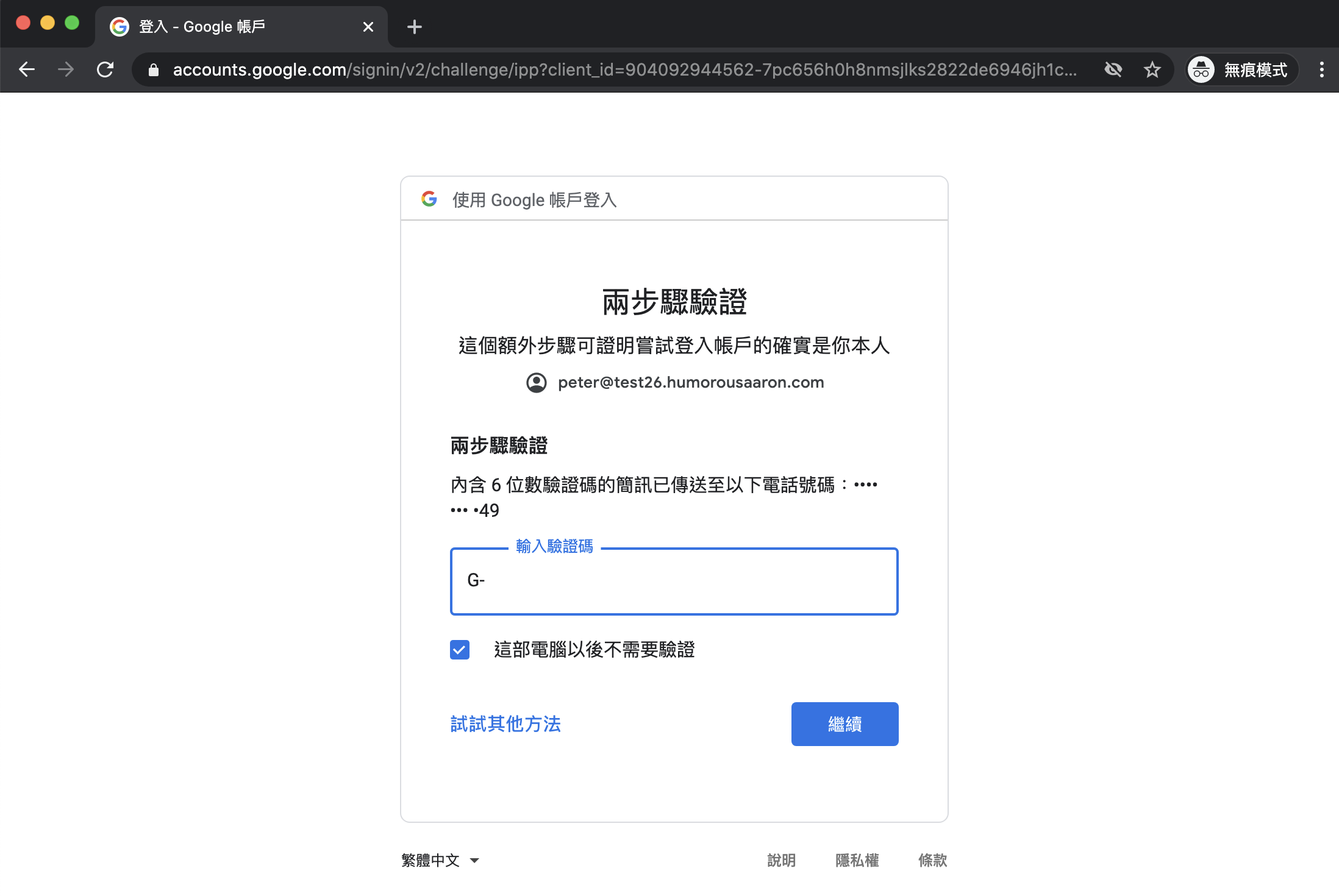The width and height of the screenshot is (1339, 896).
Task: Click the 使用 Google 帳戶登入 header text
Action: [x=534, y=200]
